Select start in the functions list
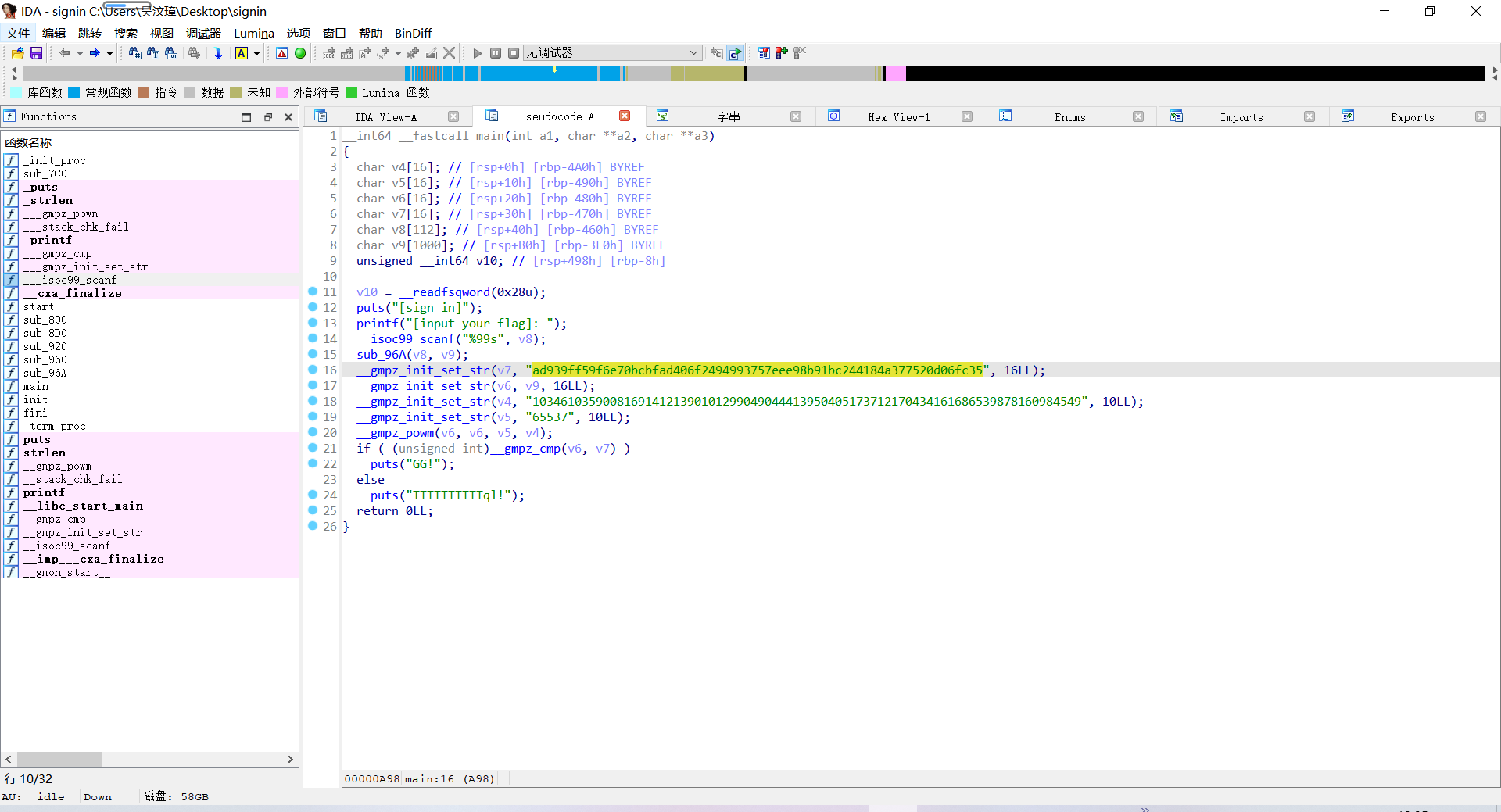 38,306
